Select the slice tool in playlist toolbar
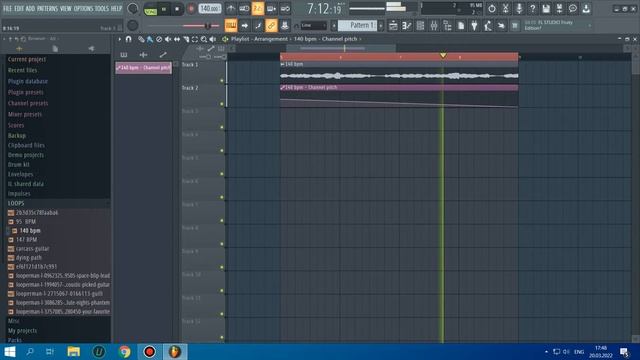 click(x=186, y=39)
